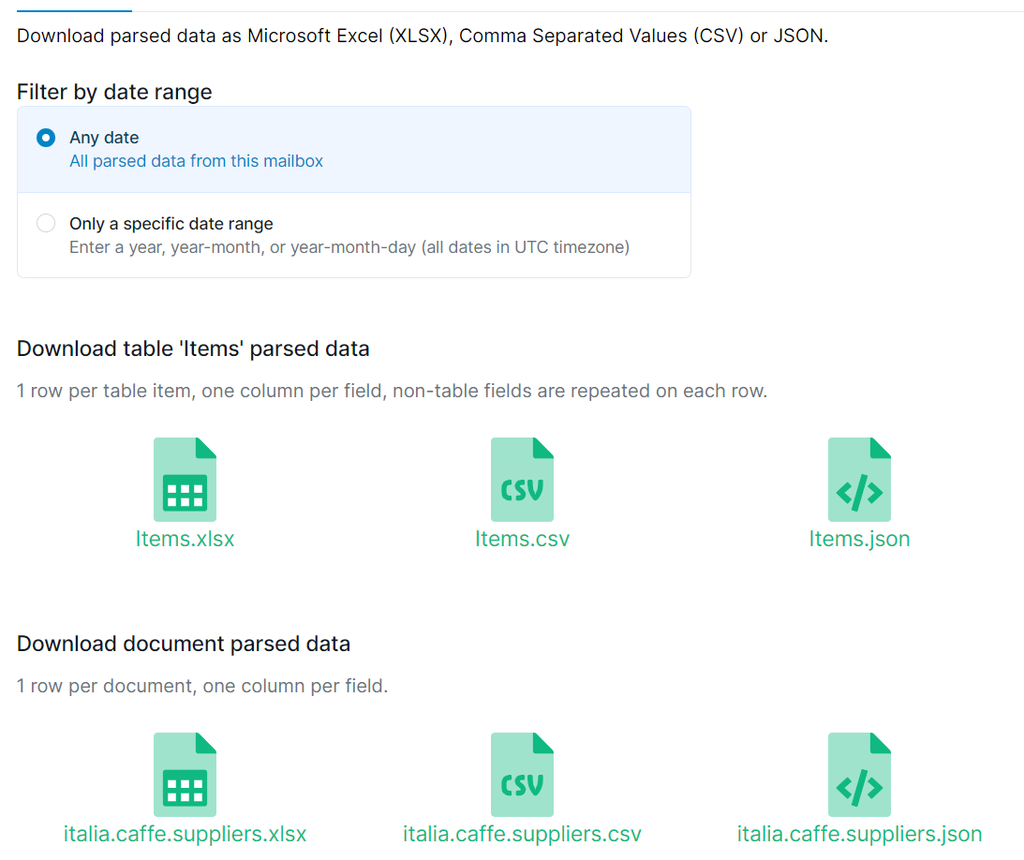Click the Items.csv file icon
The image size is (1024, 860).
(x=521, y=478)
